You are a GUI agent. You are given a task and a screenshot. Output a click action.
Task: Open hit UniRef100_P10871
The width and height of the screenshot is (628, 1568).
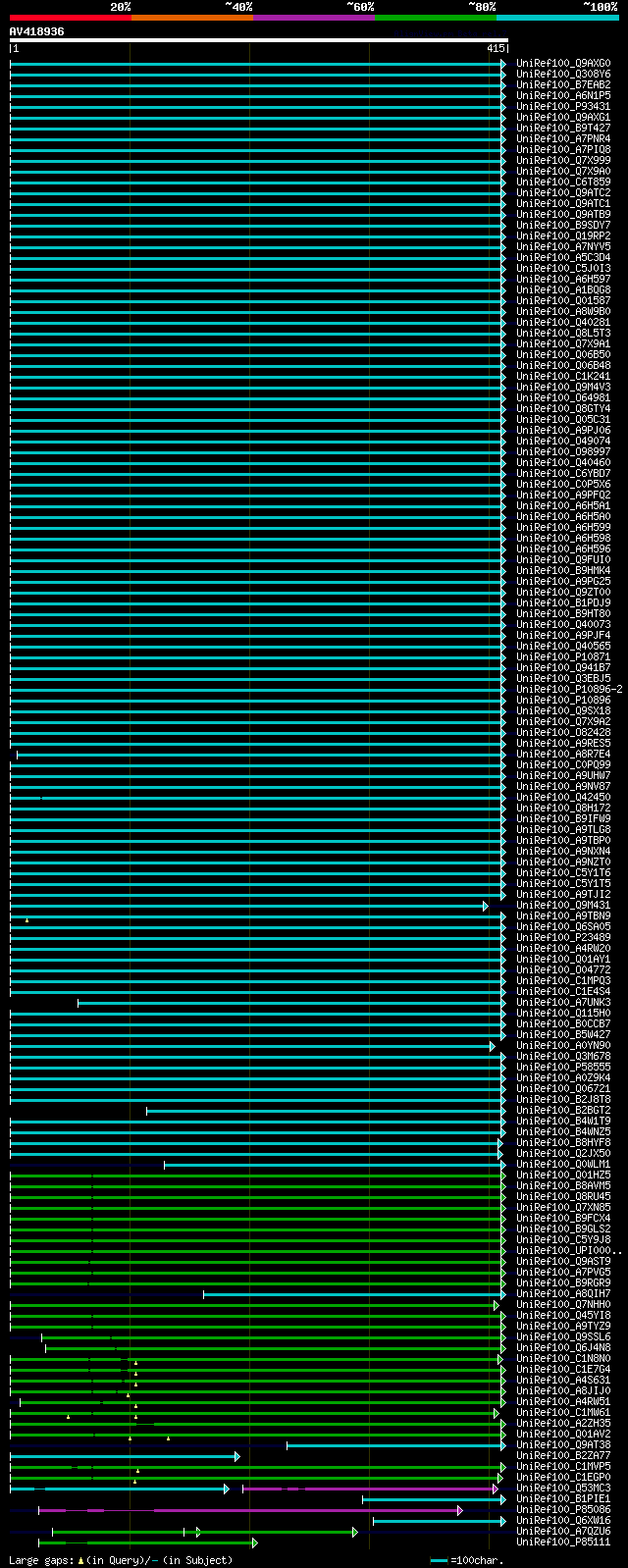(x=563, y=657)
